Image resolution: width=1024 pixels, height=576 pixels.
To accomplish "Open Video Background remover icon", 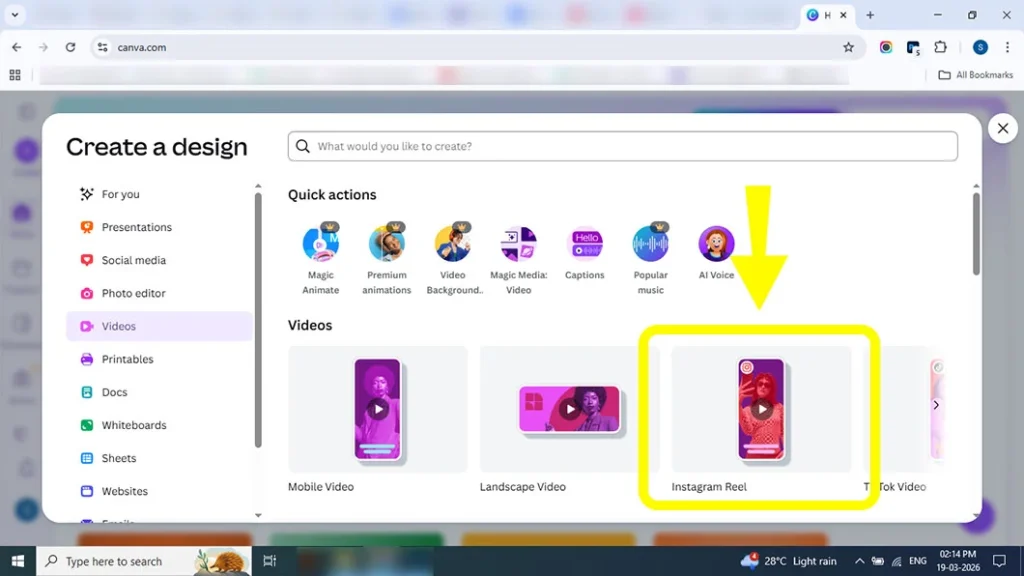I will (x=452, y=244).
